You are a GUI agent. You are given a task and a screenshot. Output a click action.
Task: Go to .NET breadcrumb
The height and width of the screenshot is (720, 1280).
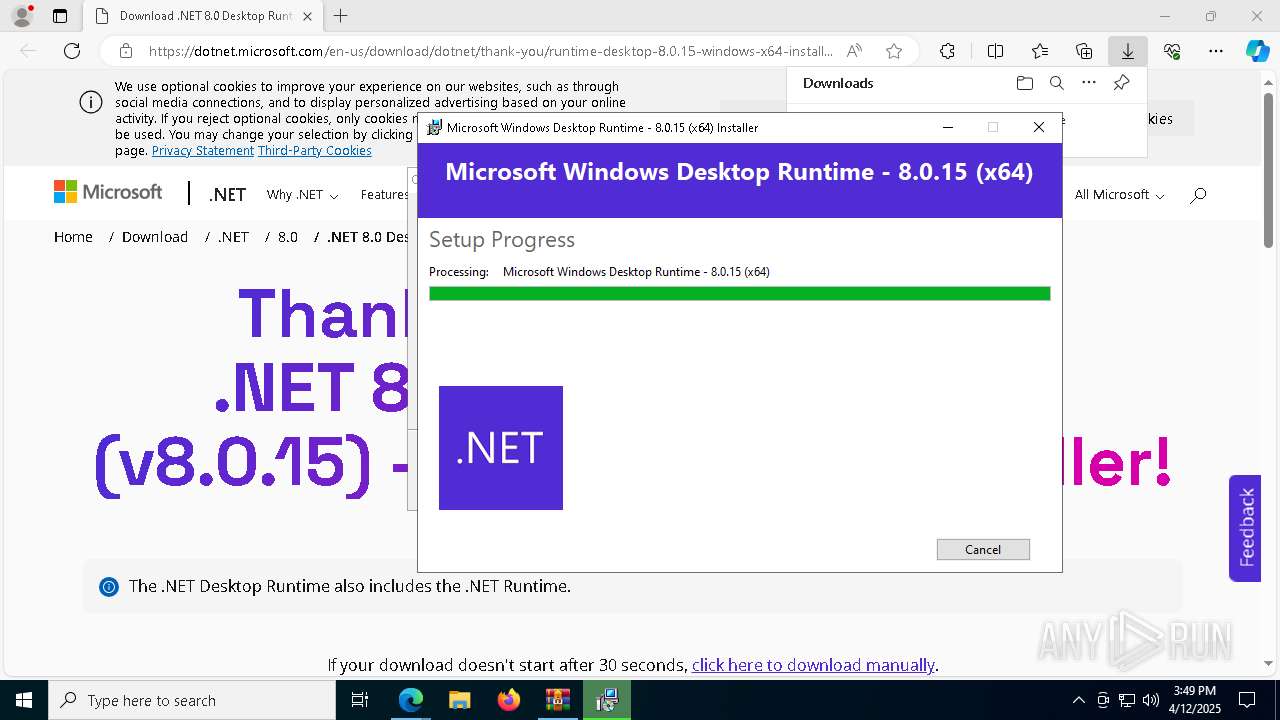pyautogui.click(x=233, y=237)
